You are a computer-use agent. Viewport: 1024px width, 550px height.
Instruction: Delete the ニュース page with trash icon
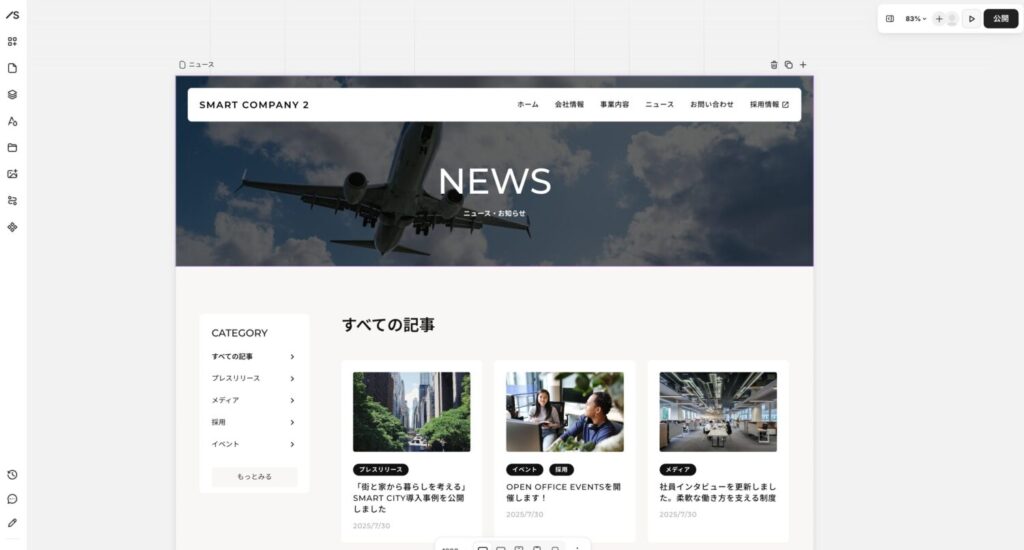pos(774,65)
